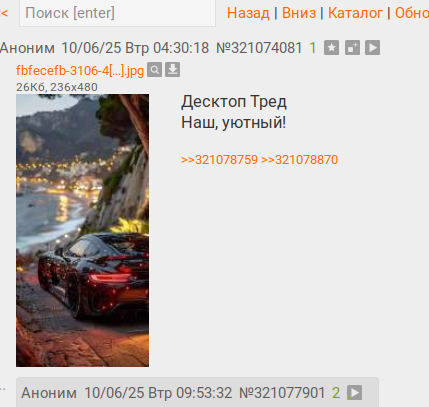Open the fbfecefb-3106-4[...].jpg file link

pyautogui.click(x=80, y=71)
